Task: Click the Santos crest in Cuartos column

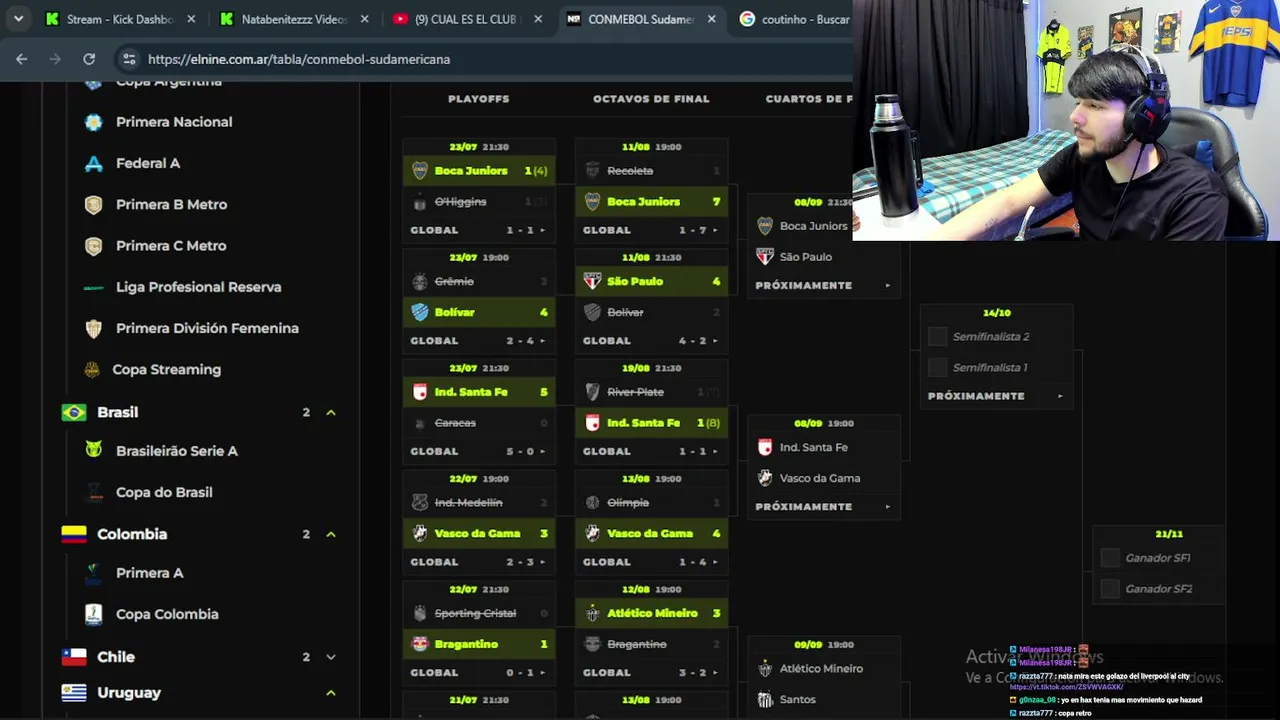Action: [x=765, y=699]
